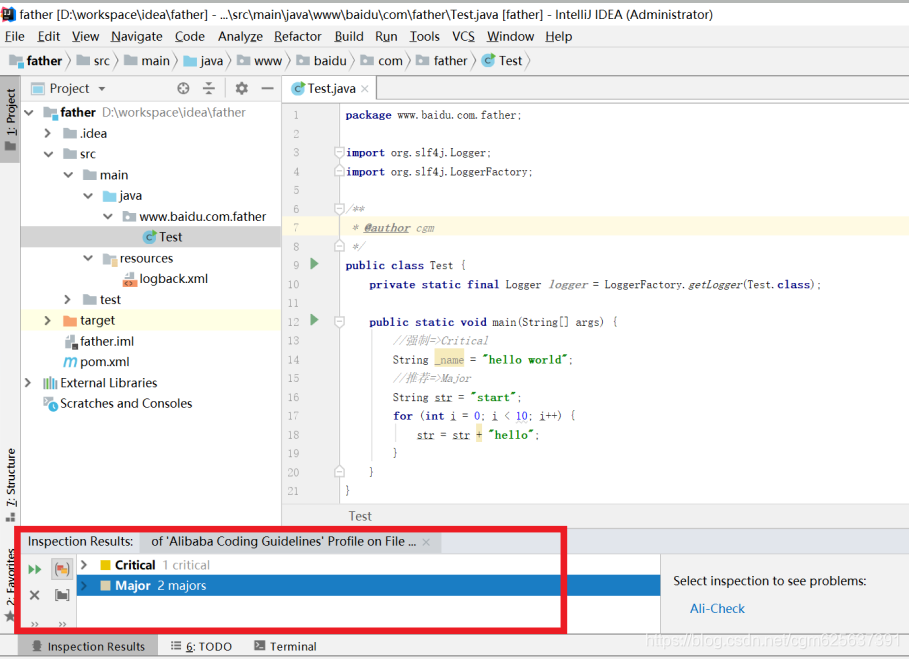Collapse the resources folder

[88, 258]
